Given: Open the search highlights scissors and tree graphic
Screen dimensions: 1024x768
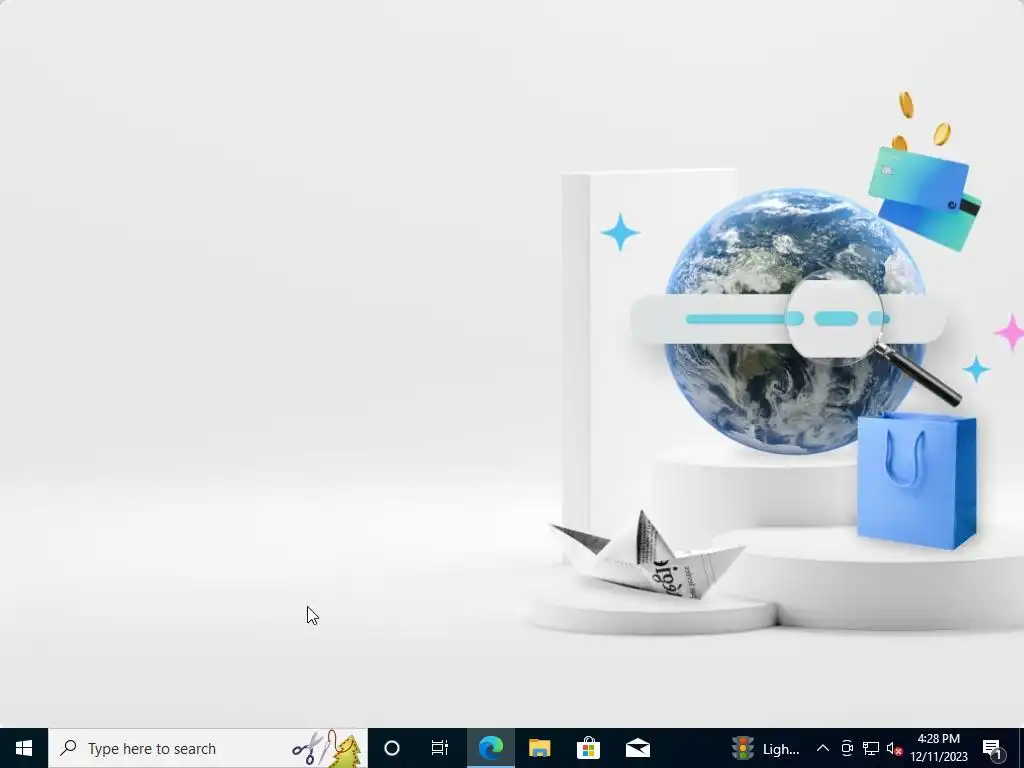Looking at the screenshot, I should click(x=327, y=748).
